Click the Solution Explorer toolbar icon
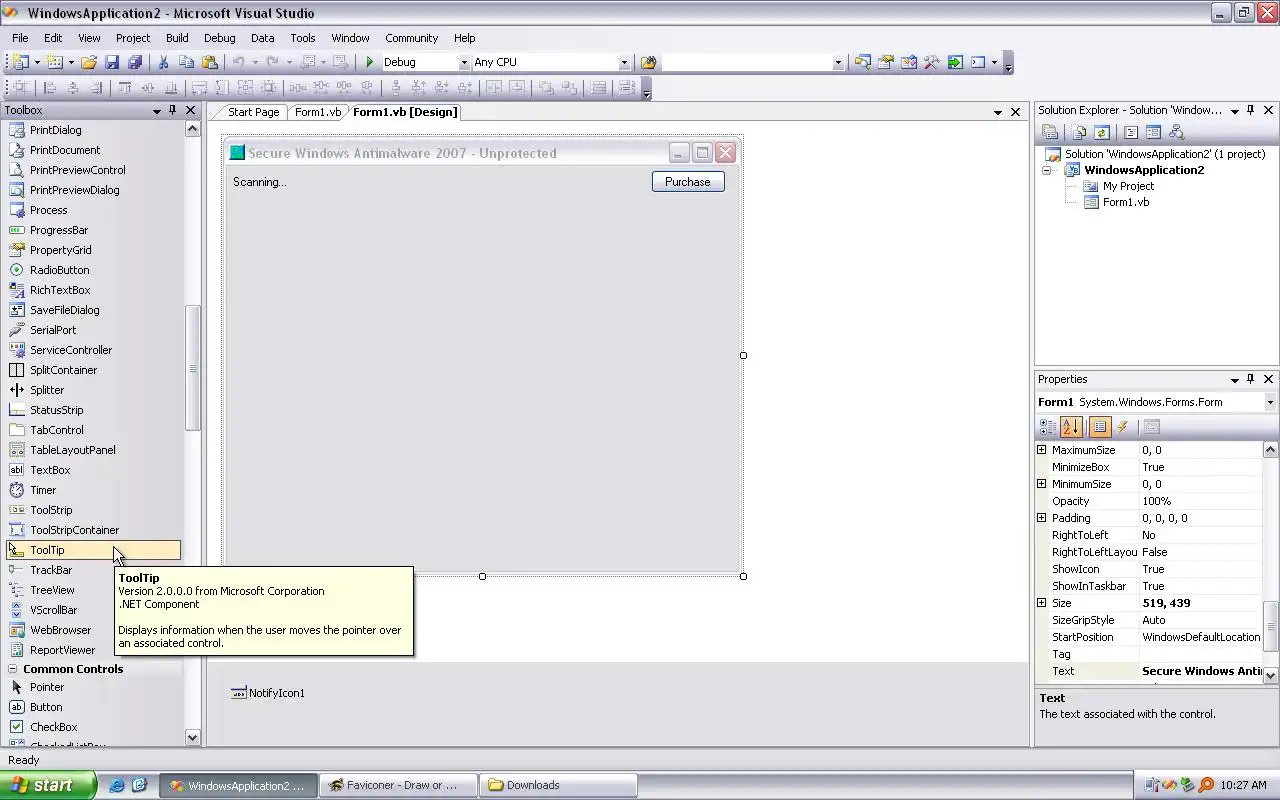 click(862, 62)
